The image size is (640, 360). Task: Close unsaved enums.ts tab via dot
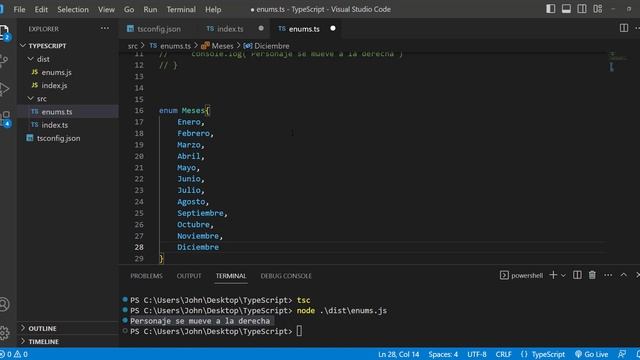point(333,28)
